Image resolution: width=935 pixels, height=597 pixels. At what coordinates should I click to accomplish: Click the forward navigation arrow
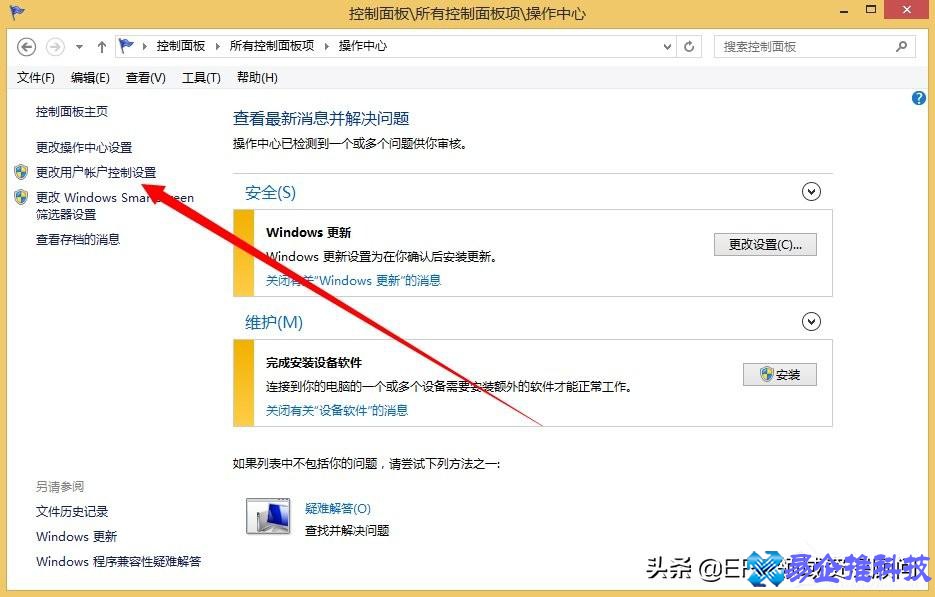[53, 46]
